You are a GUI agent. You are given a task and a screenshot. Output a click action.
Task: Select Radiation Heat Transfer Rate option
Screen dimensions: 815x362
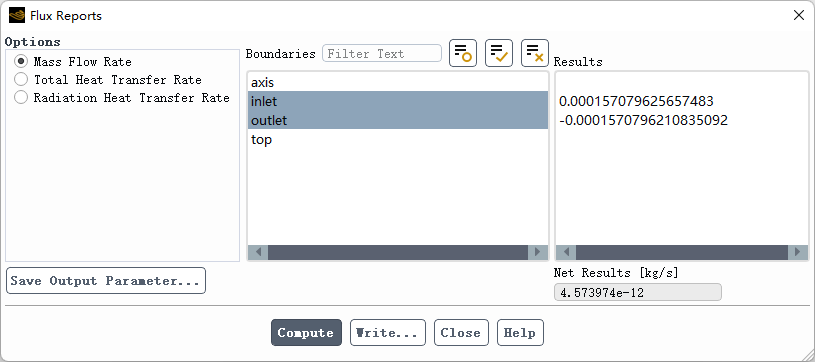tap(122, 98)
